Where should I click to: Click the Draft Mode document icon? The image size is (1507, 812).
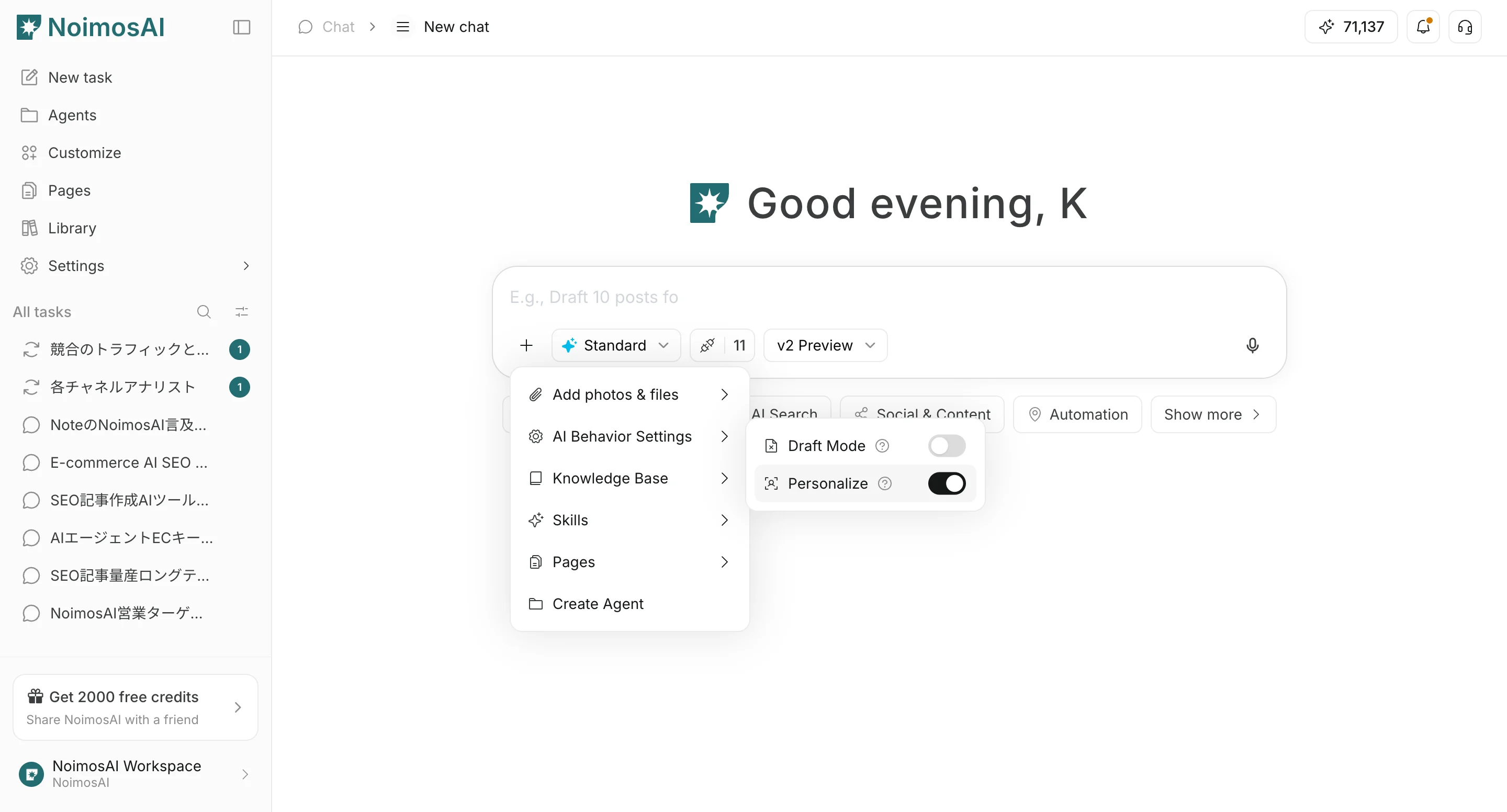coord(771,446)
